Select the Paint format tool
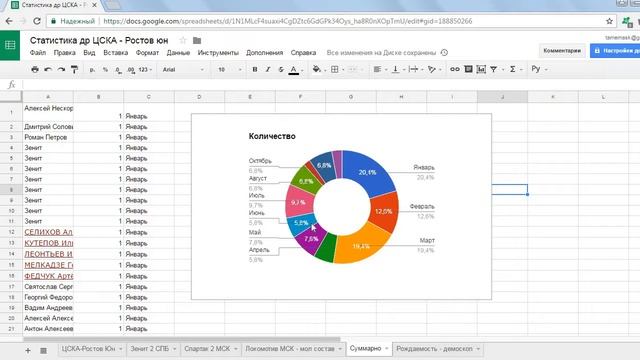Screen dimensions: 640x360 [74, 69]
